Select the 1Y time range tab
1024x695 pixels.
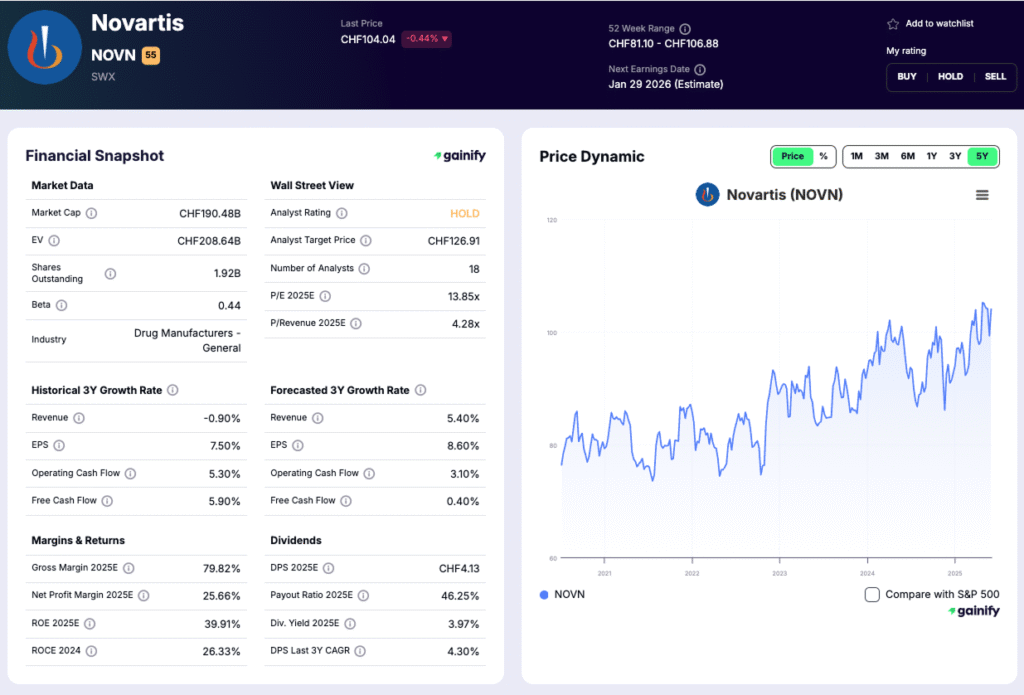(931, 156)
